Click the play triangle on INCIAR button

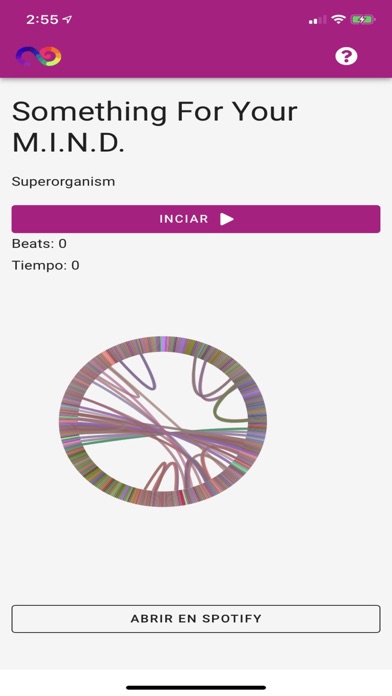[227, 219]
